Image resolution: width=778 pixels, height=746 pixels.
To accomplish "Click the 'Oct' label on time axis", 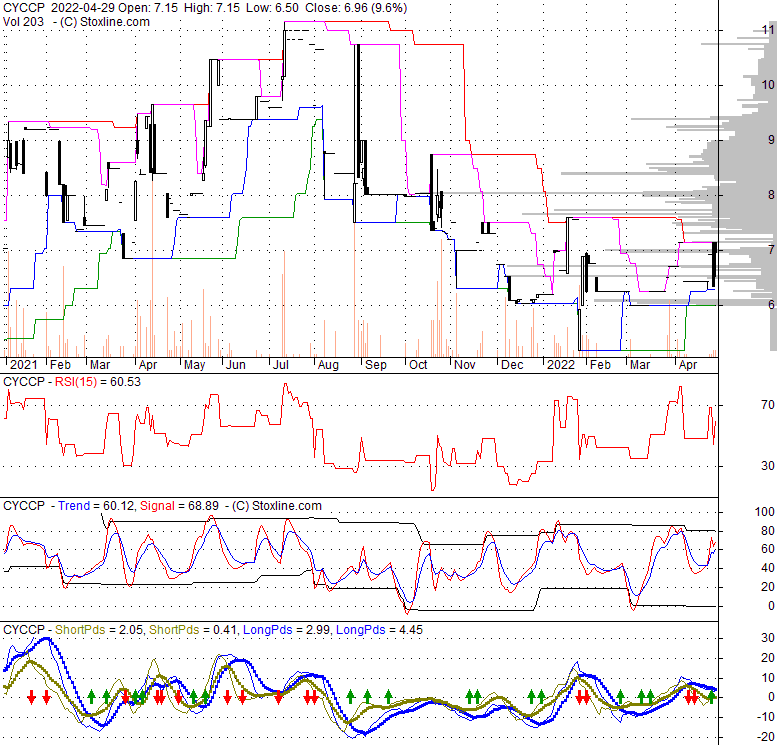I will (418, 365).
